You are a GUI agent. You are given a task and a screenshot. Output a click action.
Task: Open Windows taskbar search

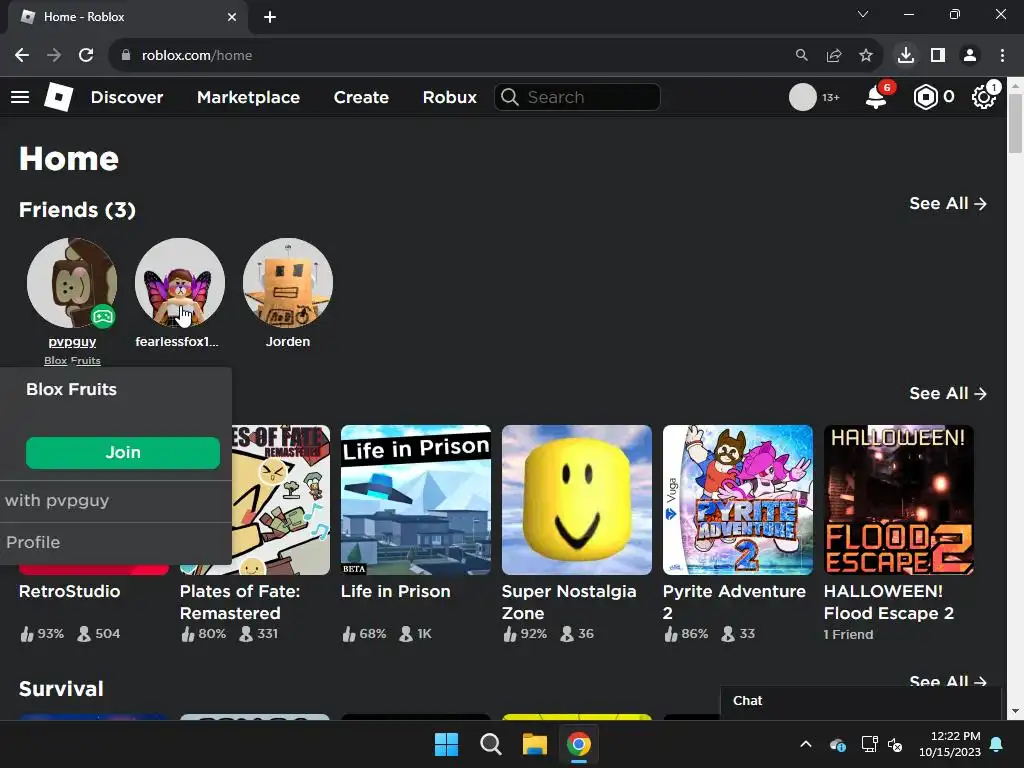[490, 744]
